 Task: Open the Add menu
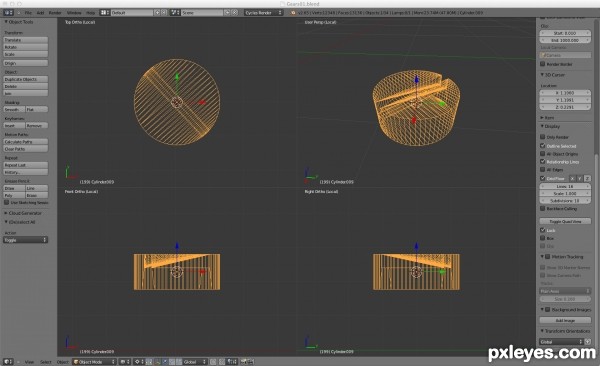coord(40,13)
